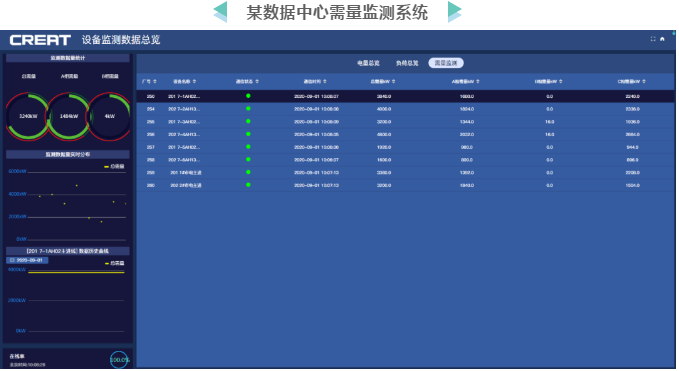Image resolution: width=679 pixels, height=371 pixels.
Task: Click the CREAT logo
Action: [x=40, y=40]
